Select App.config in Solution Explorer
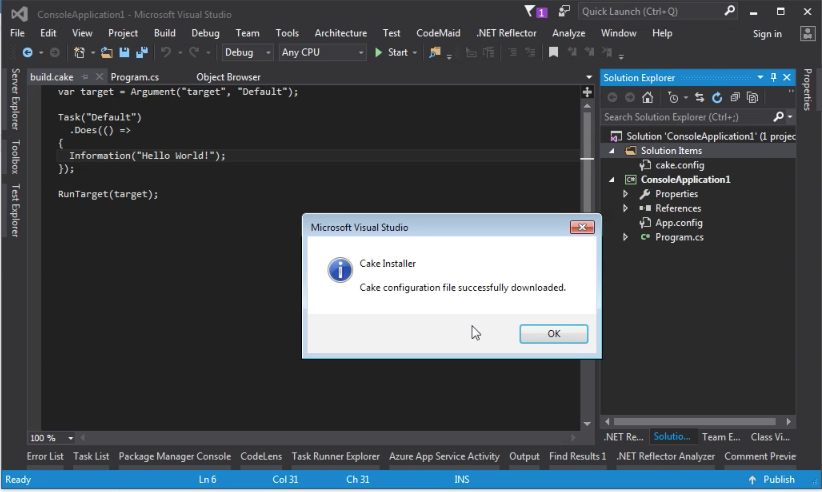The width and height of the screenshot is (822, 492). [678, 223]
